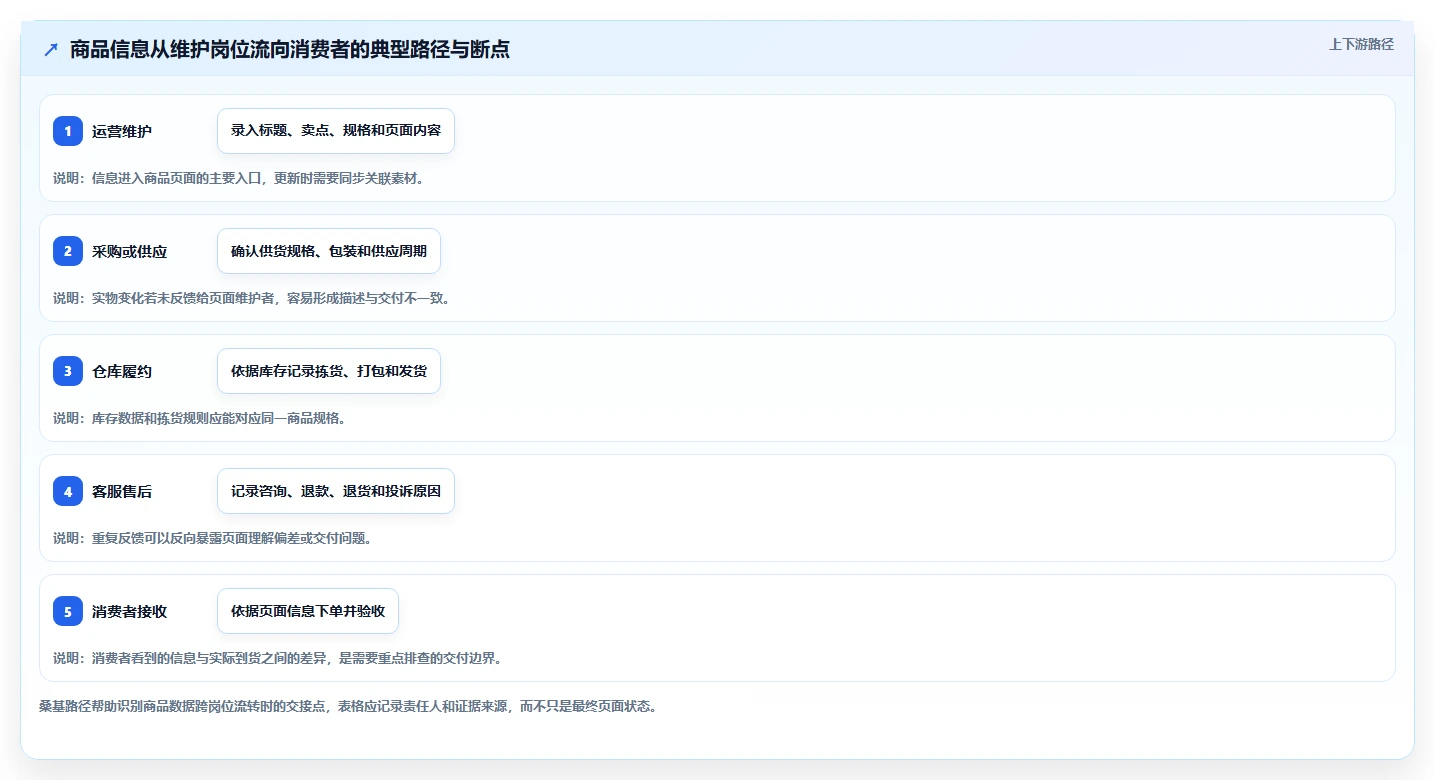1435x780 pixels.
Task: Click step number badge 4 for 客服售后
Action: click(x=68, y=491)
